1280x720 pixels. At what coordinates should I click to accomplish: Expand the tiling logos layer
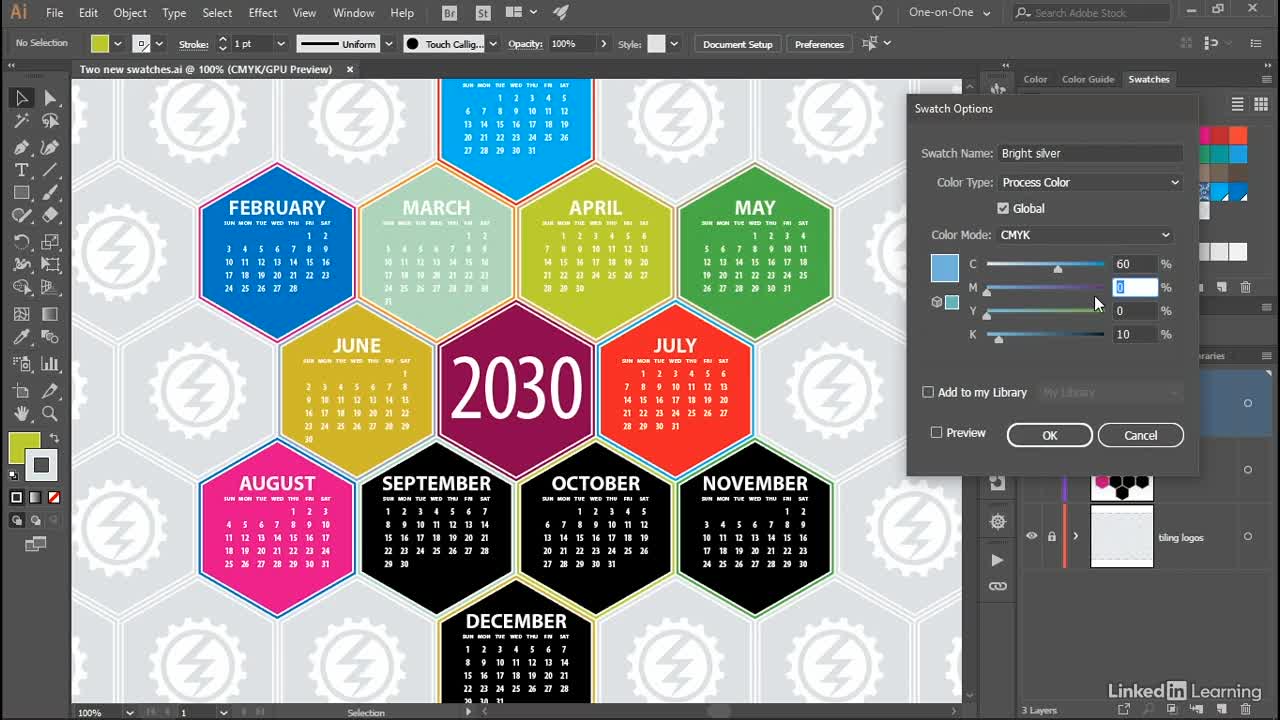(1075, 537)
